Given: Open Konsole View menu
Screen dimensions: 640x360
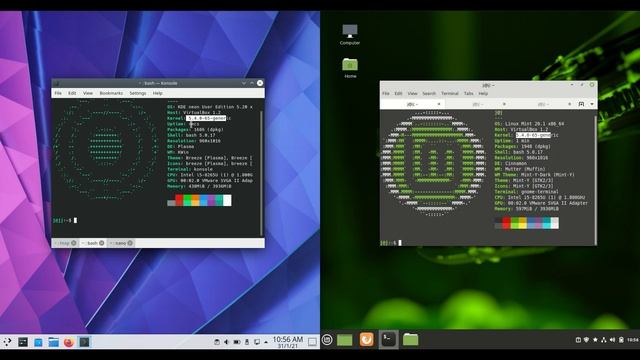Looking at the screenshot, I should tap(88, 93).
